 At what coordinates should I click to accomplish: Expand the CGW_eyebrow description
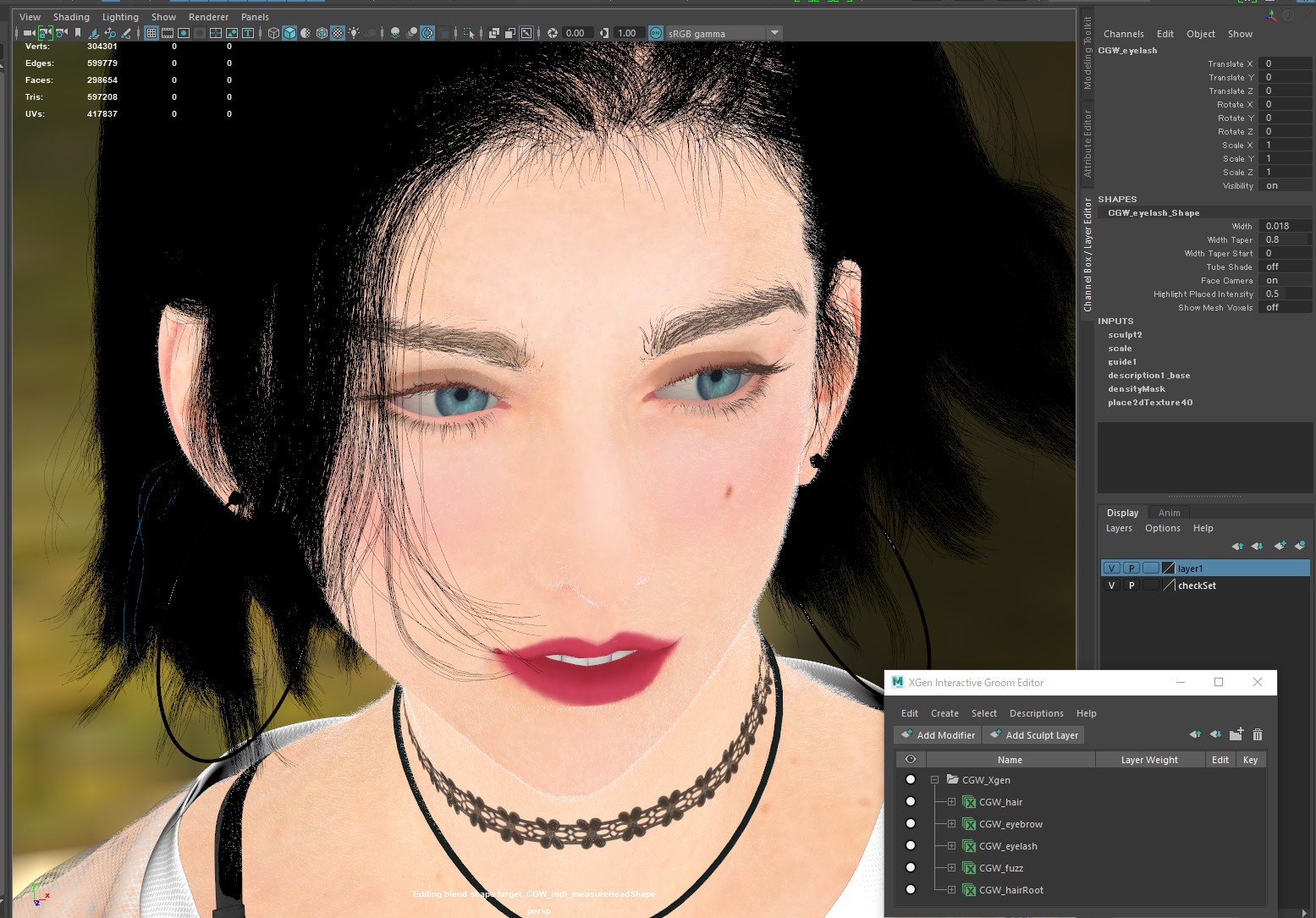(951, 824)
